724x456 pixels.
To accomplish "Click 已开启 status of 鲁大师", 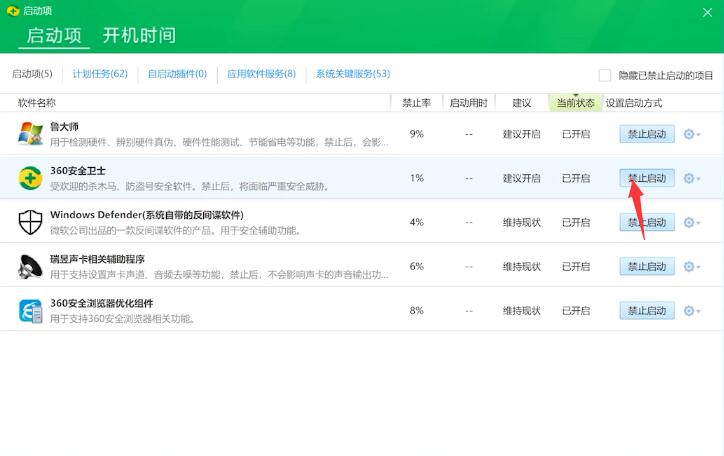I will 576,134.
